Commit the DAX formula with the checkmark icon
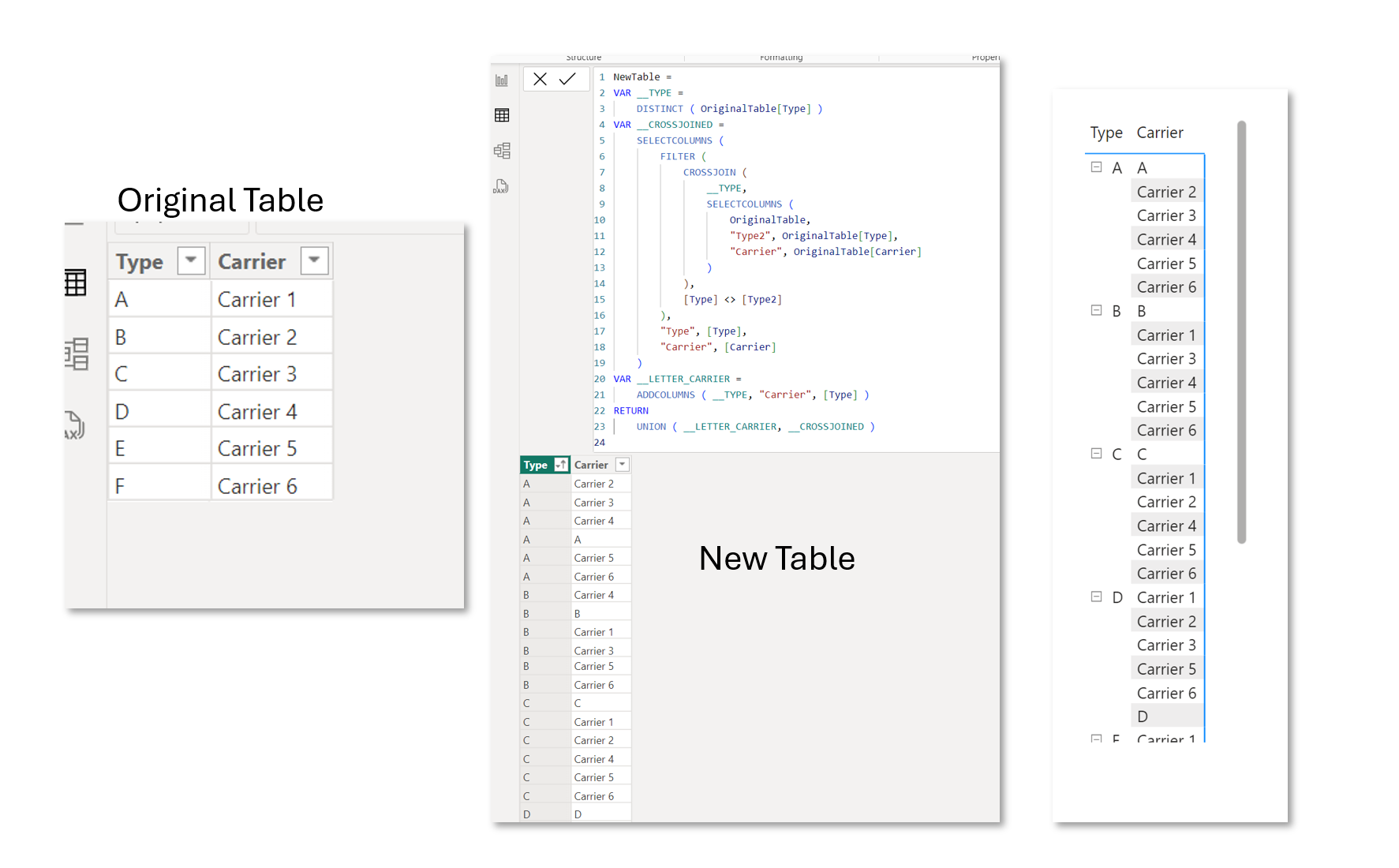This screenshot has width=1399, height=868. pos(567,79)
